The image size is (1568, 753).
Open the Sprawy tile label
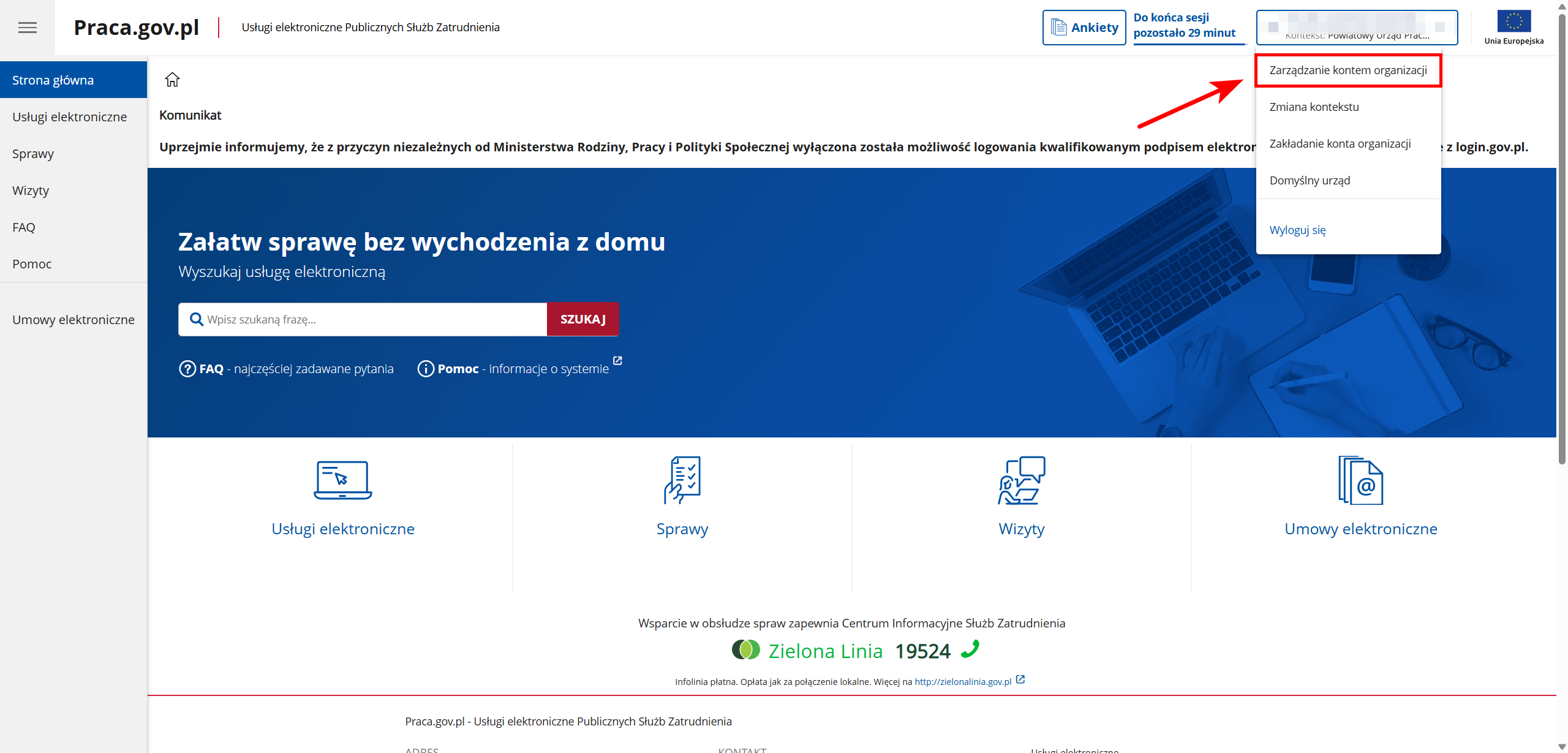(x=682, y=529)
